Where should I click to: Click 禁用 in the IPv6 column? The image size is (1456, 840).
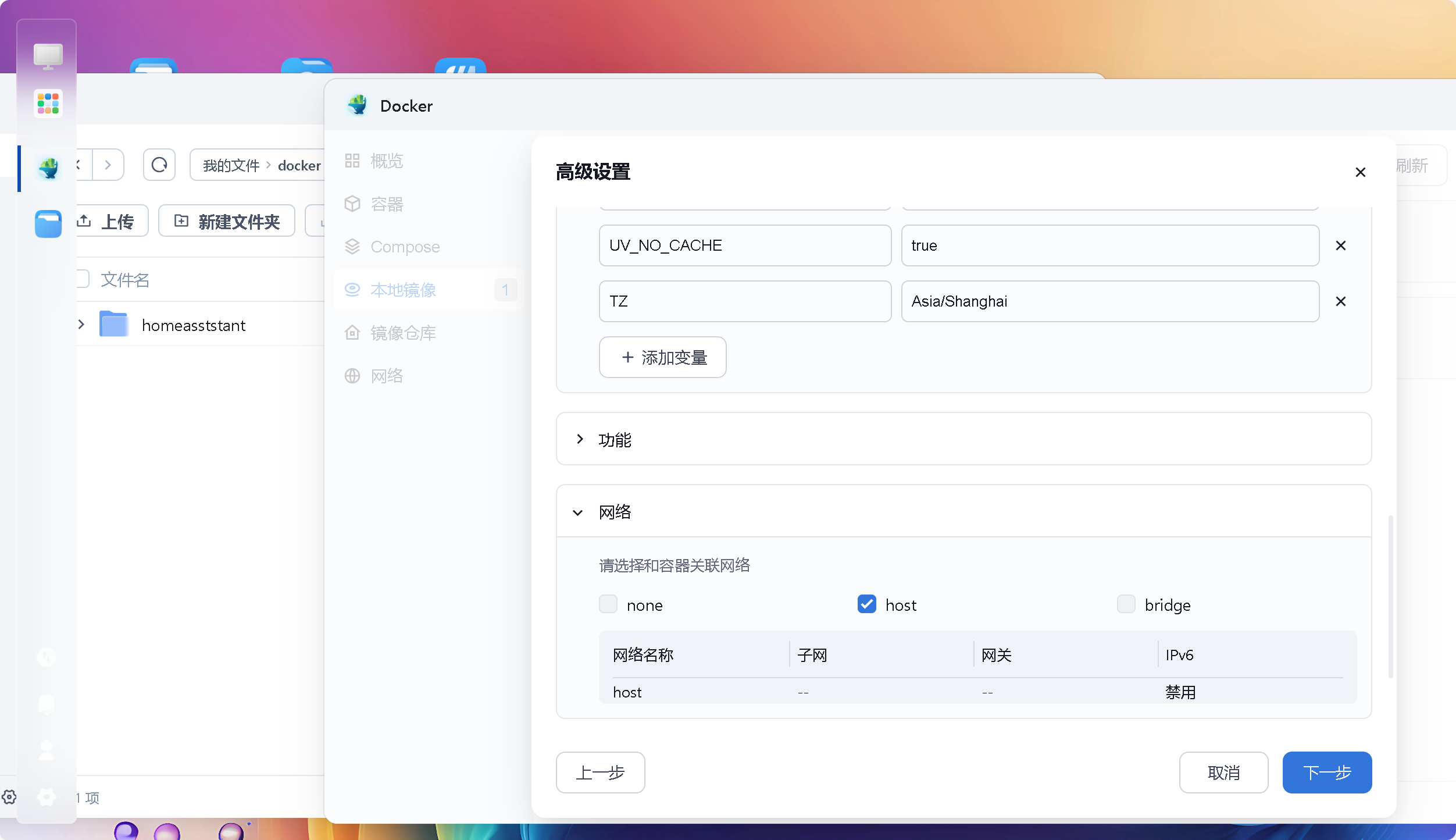[1180, 692]
